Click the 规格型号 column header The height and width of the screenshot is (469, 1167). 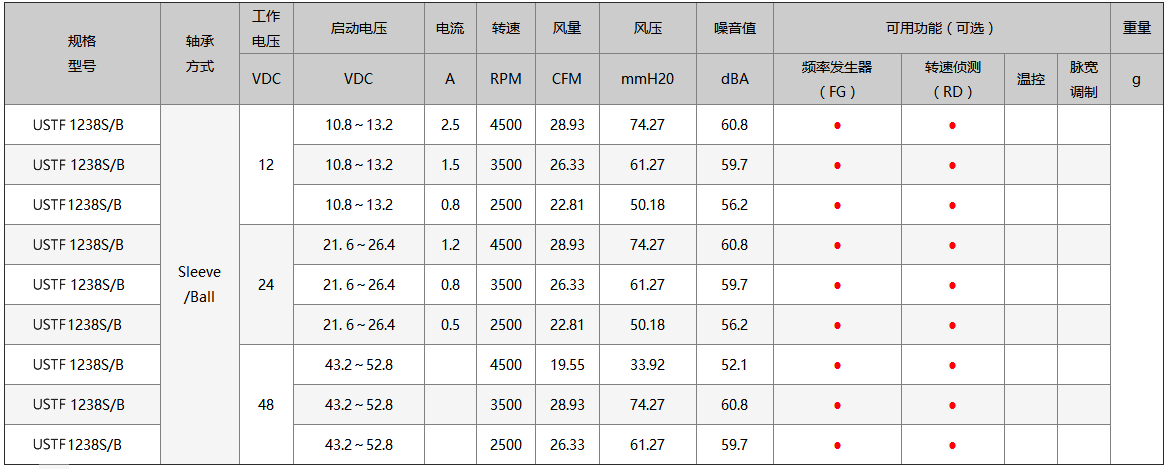[82, 54]
